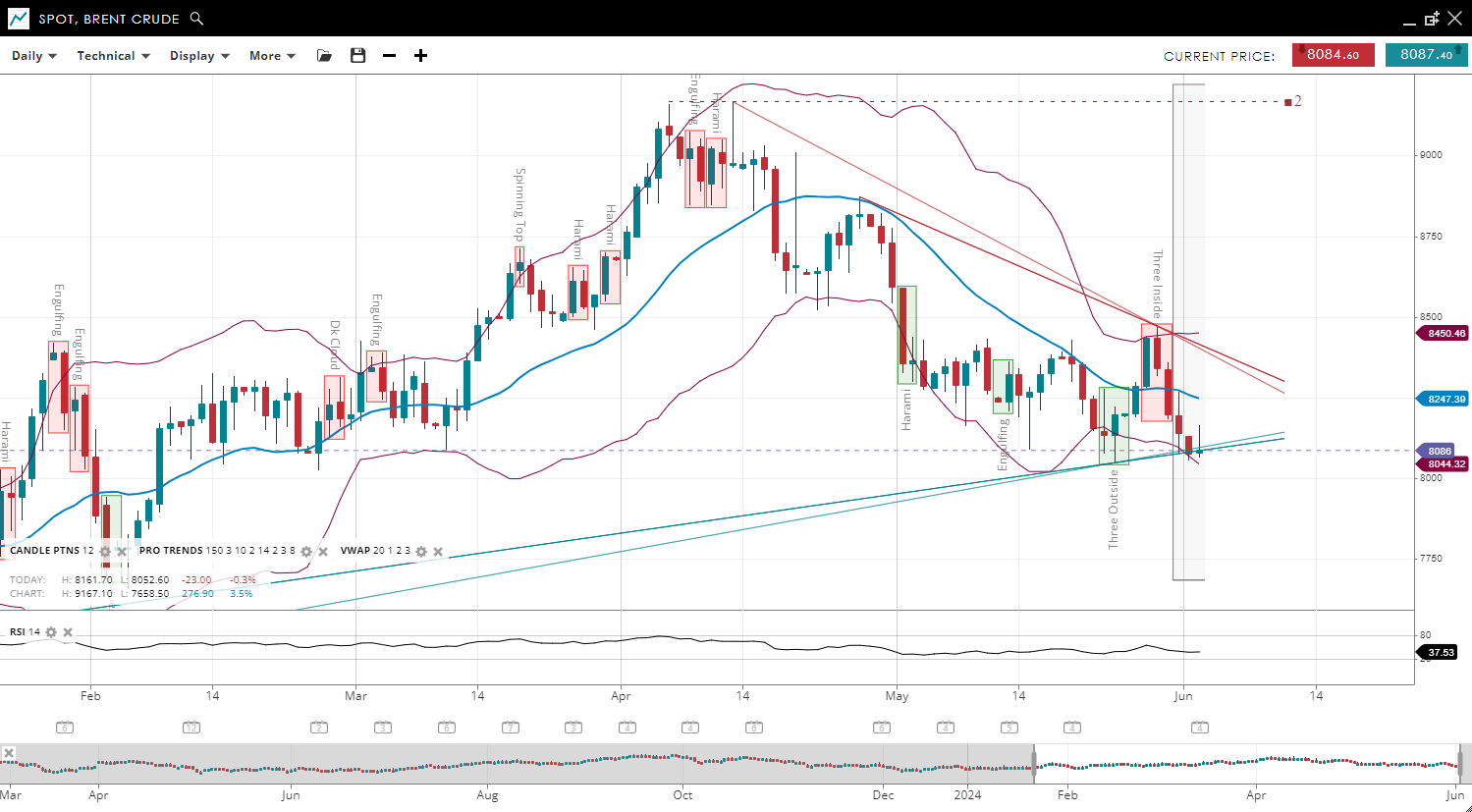Image resolution: width=1472 pixels, height=812 pixels.
Task: Remove the Pro Trends indicator
Action: pos(323,552)
